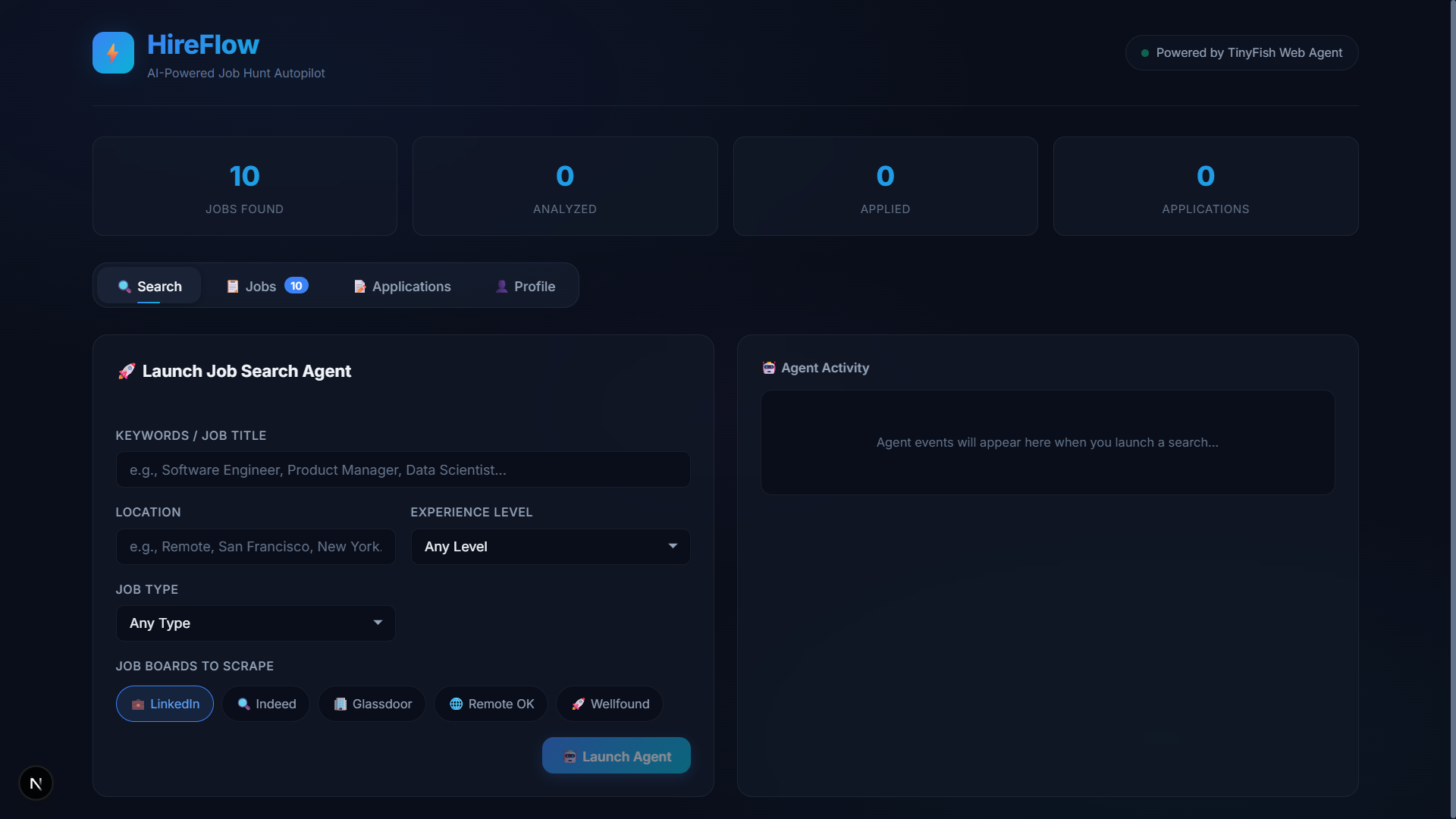Click the arrow on the Any Level select
This screenshot has width=1456, height=819.
pyautogui.click(x=673, y=546)
